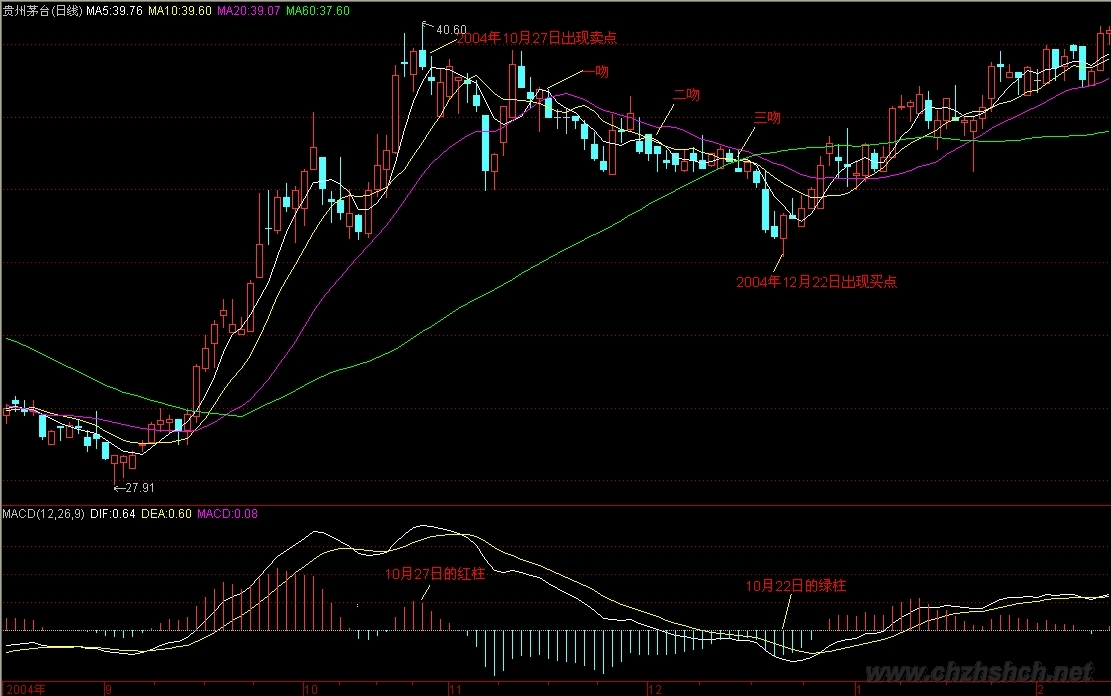Click the DIF:0.64 value label

coord(111,514)
